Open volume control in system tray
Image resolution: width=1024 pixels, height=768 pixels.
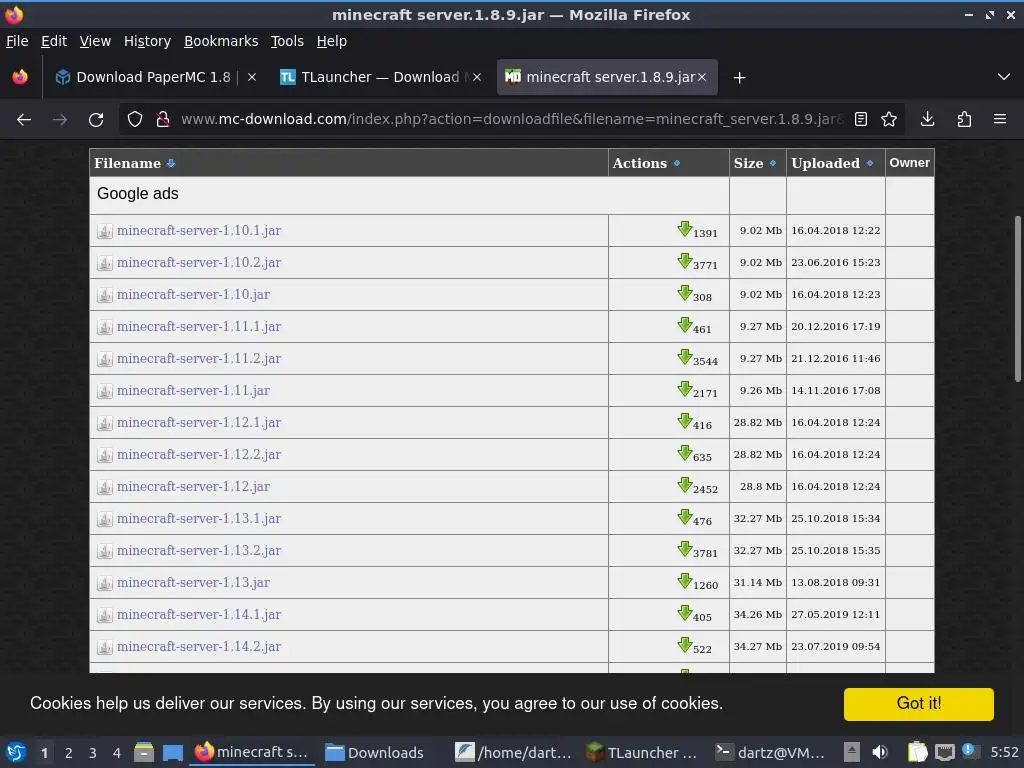coord(880,752)
